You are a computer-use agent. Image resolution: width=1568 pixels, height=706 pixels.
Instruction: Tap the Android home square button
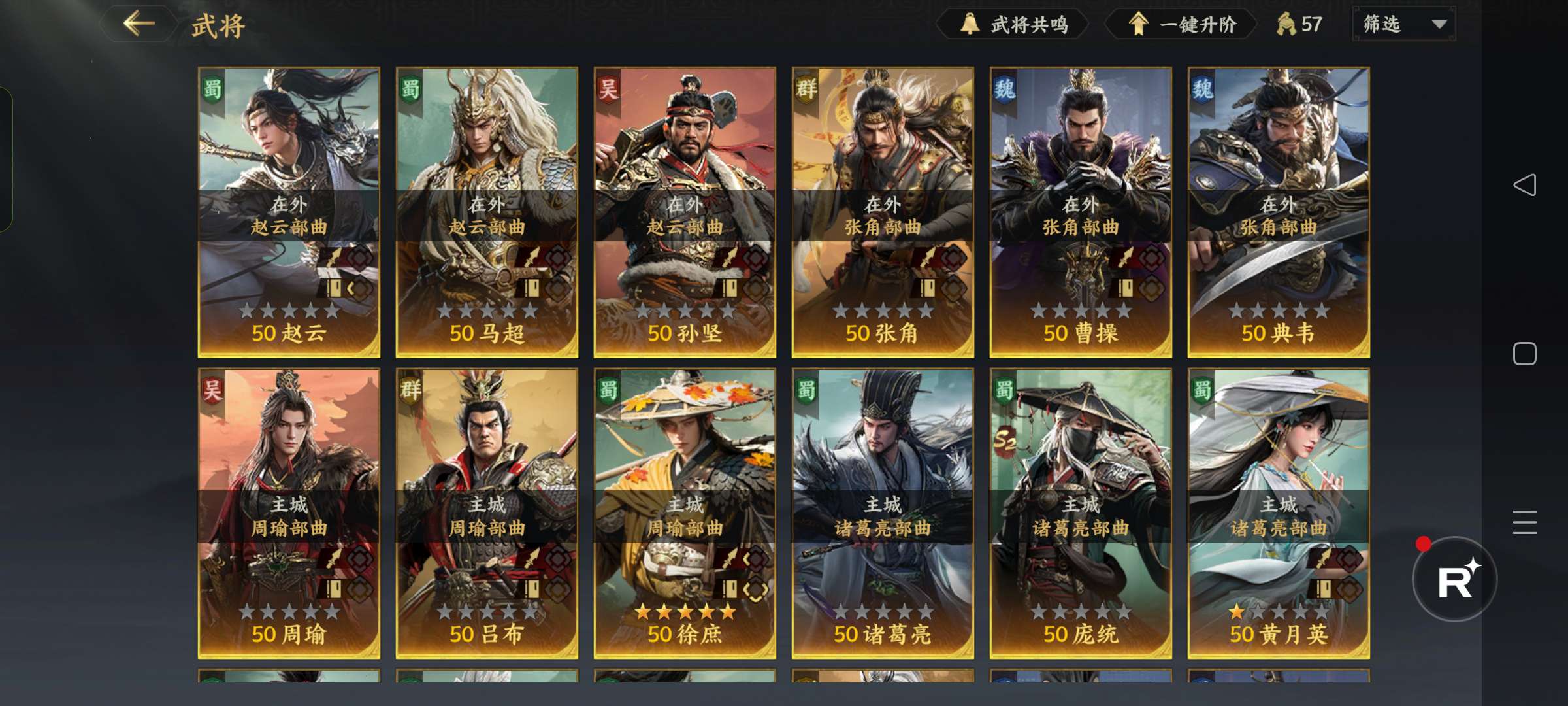pyautogui.click(x=1524, y=354)
